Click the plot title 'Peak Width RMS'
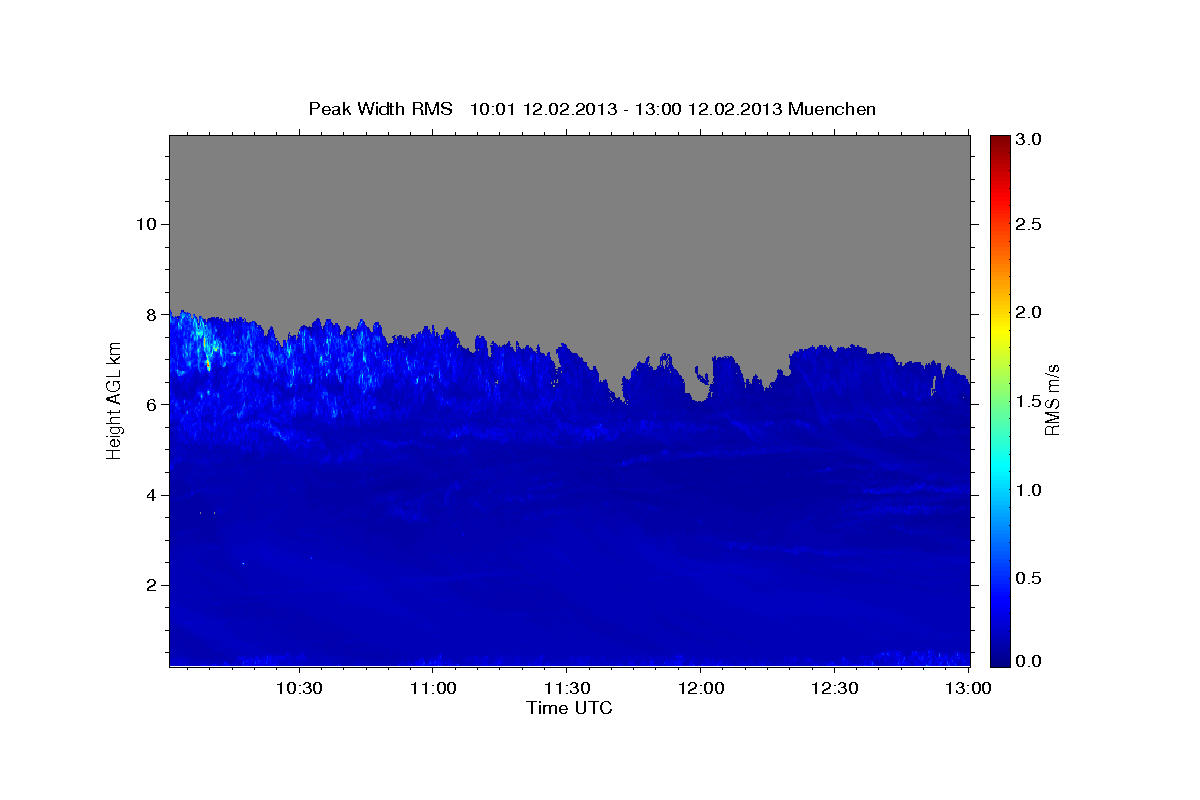This screenshot has height=800, width=1200. (381, 109)
